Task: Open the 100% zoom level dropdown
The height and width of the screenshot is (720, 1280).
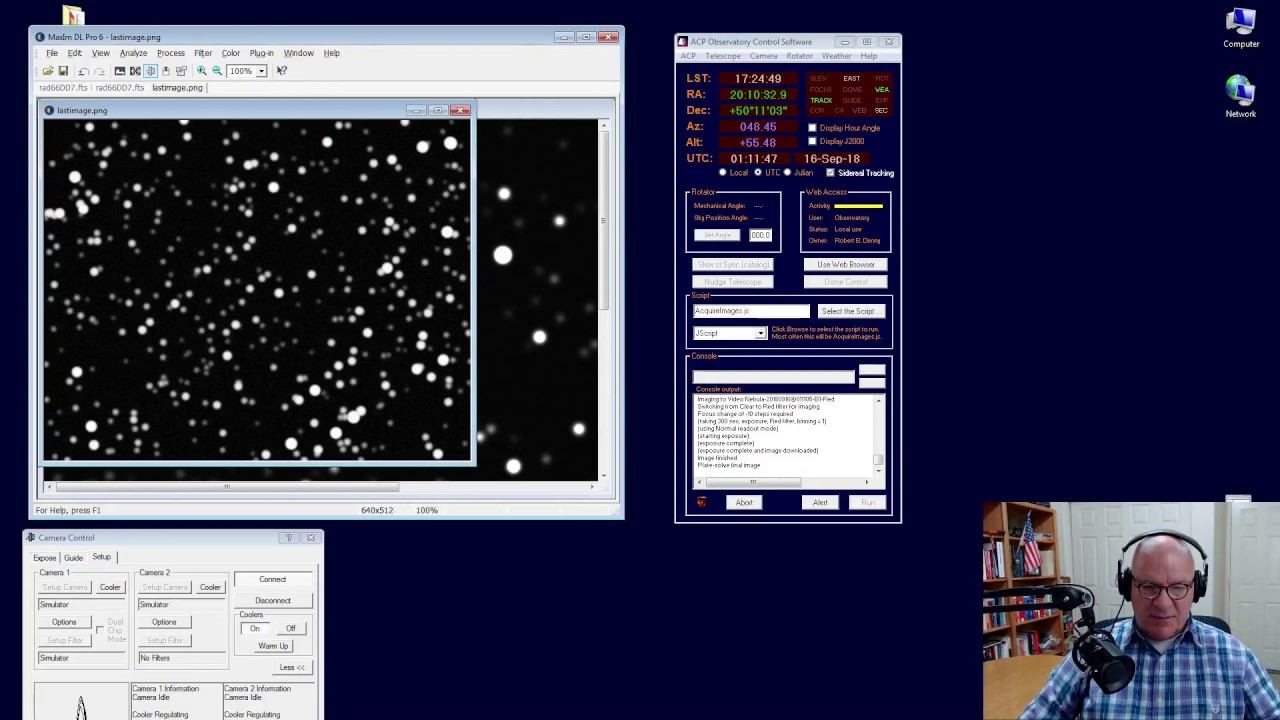Action: (261, 71)
